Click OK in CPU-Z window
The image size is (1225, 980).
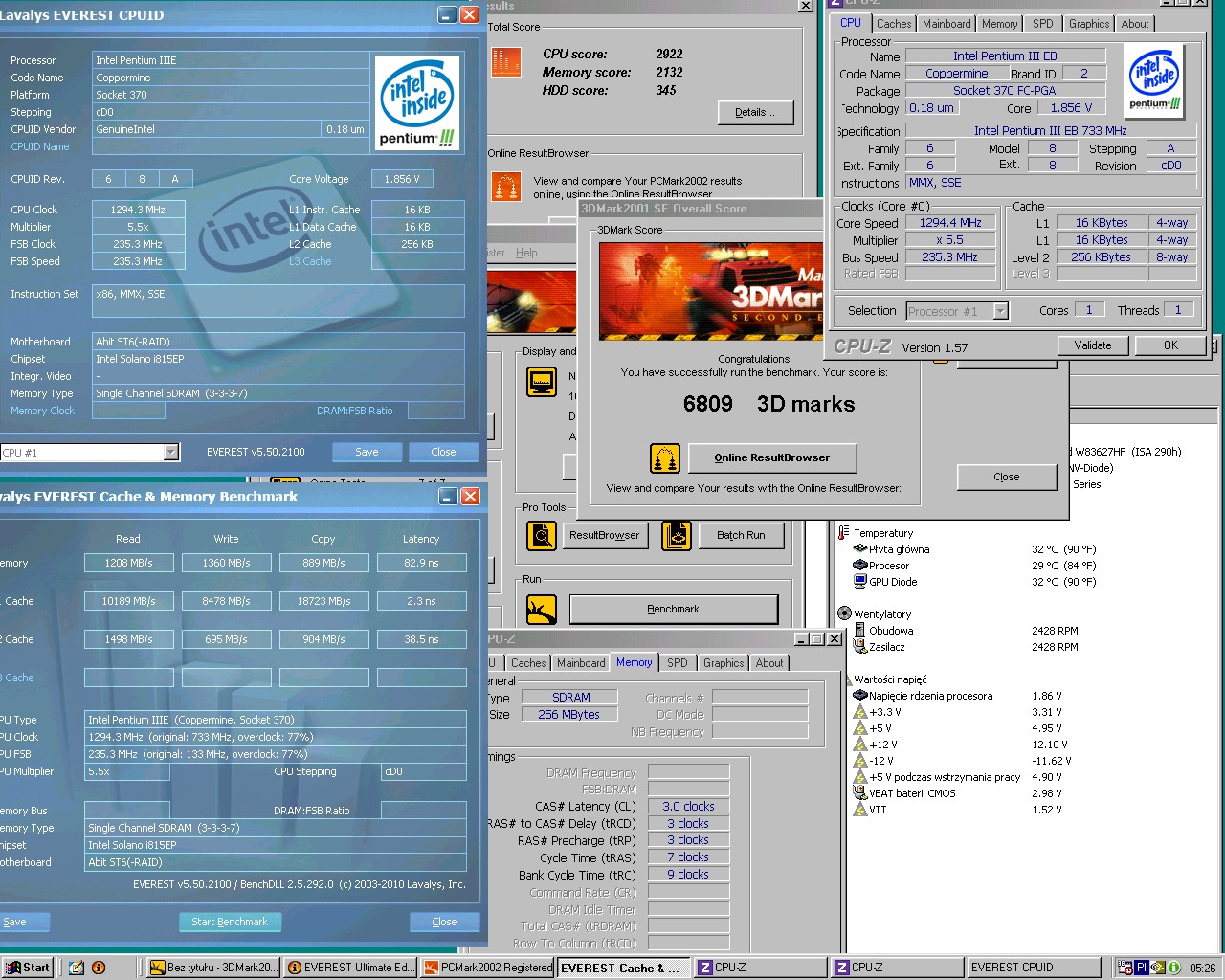click(x=1170, y=345)
